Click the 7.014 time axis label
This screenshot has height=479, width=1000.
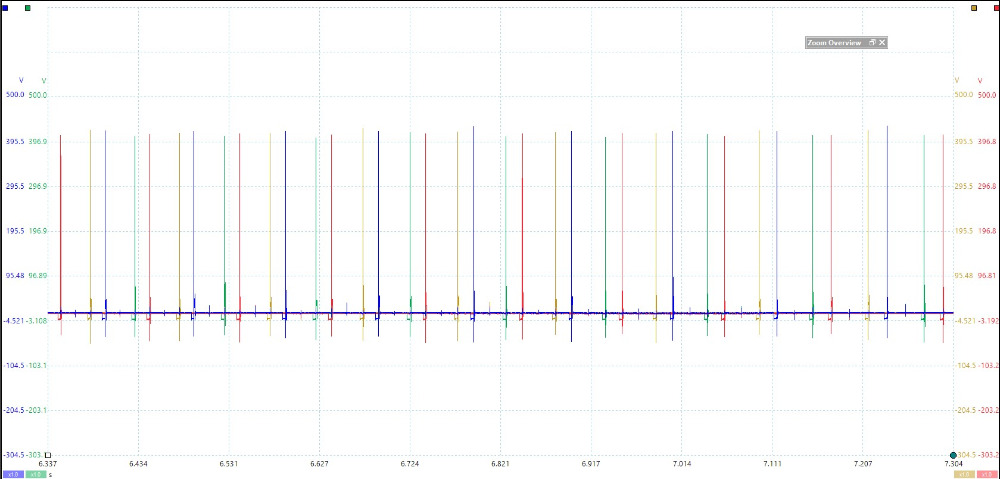681,464
